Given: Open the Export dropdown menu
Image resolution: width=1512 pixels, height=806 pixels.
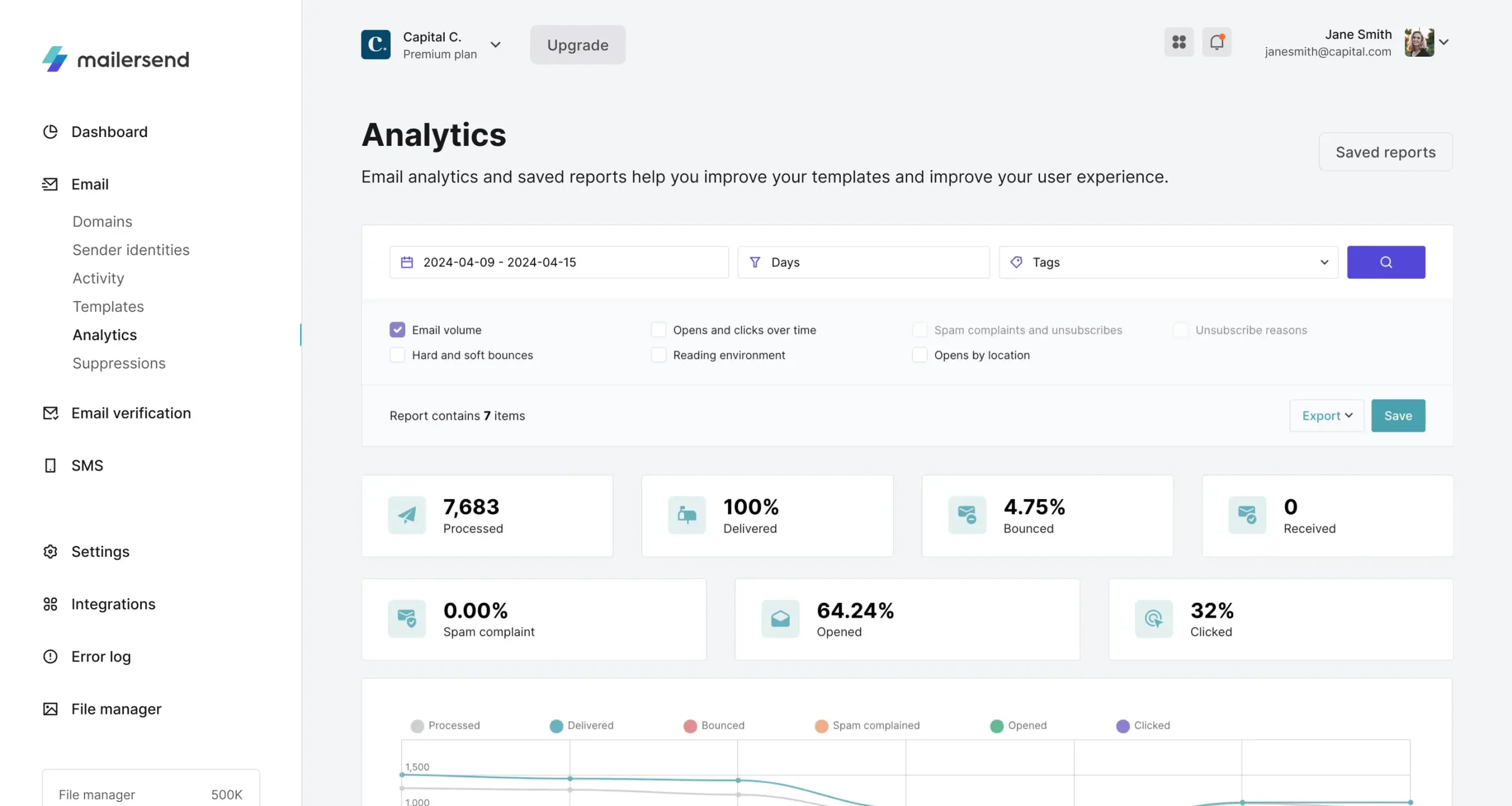Looking at the screenshot, I should [1327, 416].
